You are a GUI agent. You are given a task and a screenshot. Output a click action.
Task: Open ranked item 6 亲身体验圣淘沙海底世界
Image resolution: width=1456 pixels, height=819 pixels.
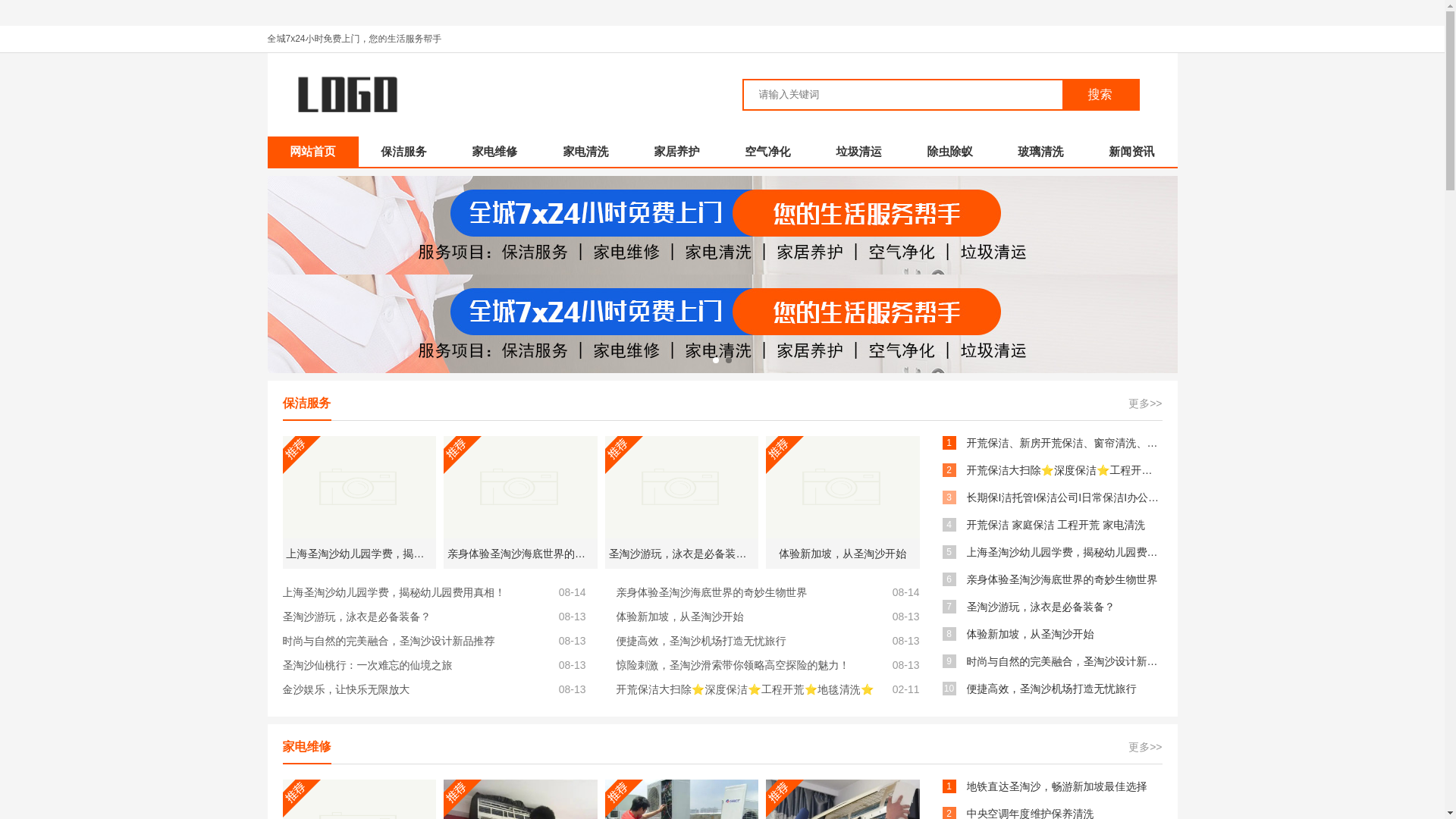point(1062,579)
